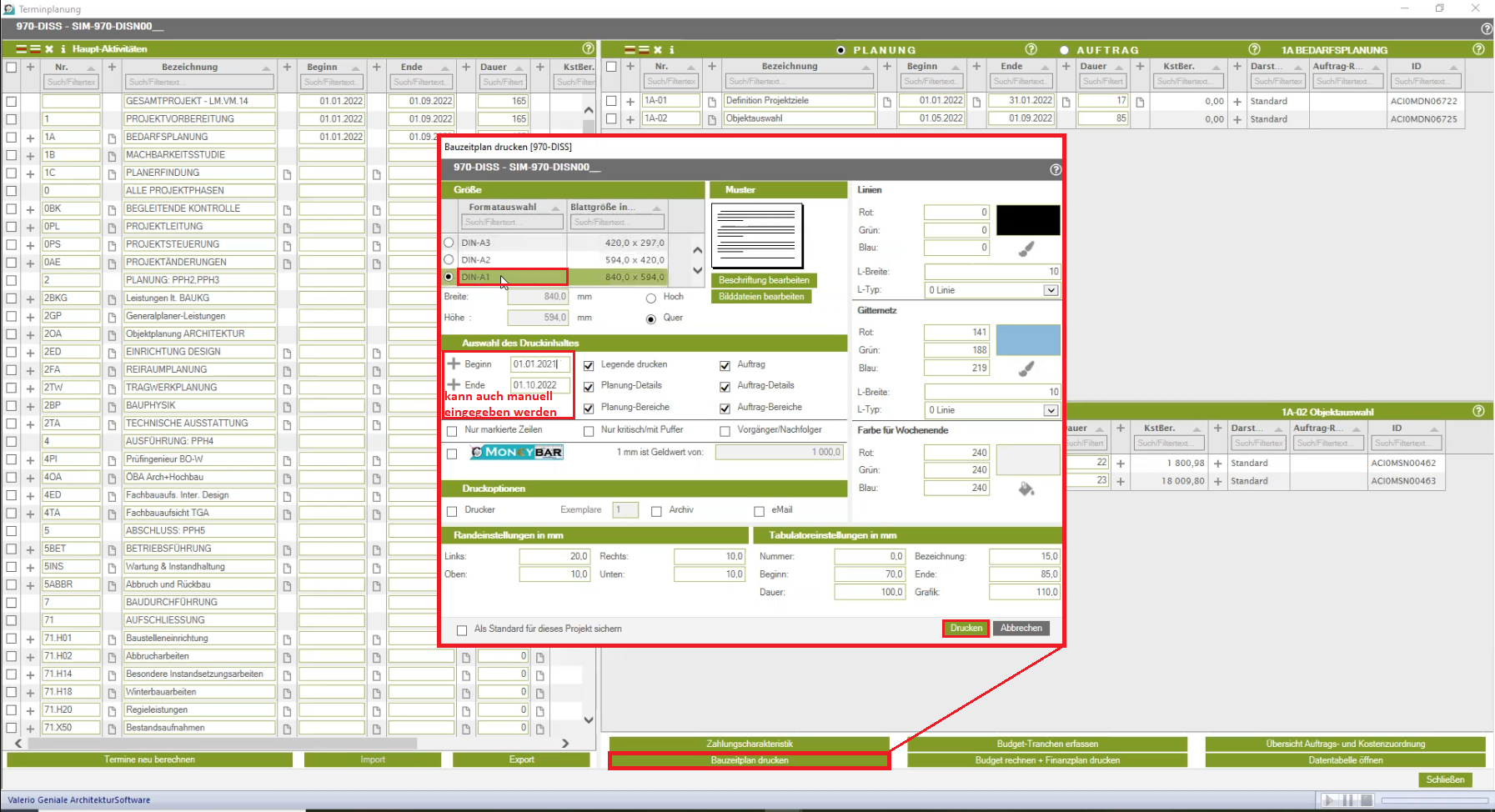
Task: Click the Drucken button
Action: click(966, 629)
